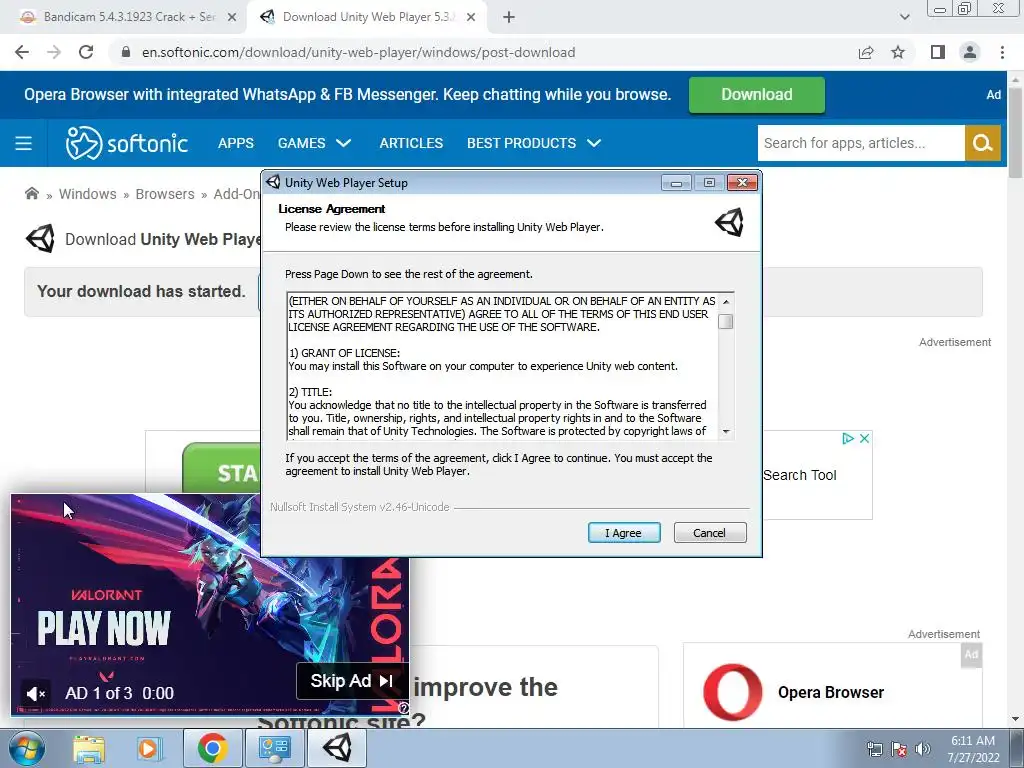This screenshot has height=768, width=1024.
Task: Cancel the Unity Web Player setup
Action: coord(709,533)
